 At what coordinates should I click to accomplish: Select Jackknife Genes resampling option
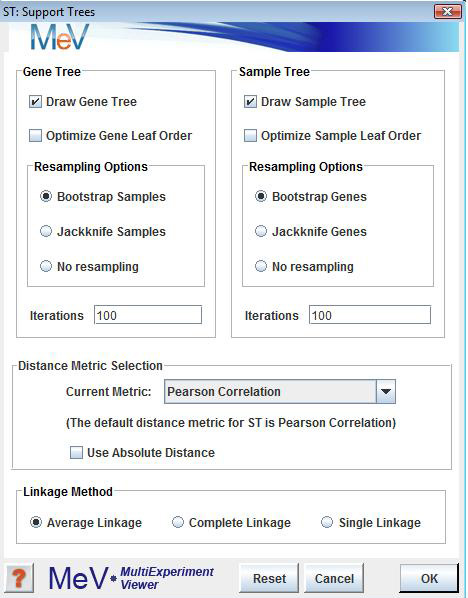coord(261,231)
